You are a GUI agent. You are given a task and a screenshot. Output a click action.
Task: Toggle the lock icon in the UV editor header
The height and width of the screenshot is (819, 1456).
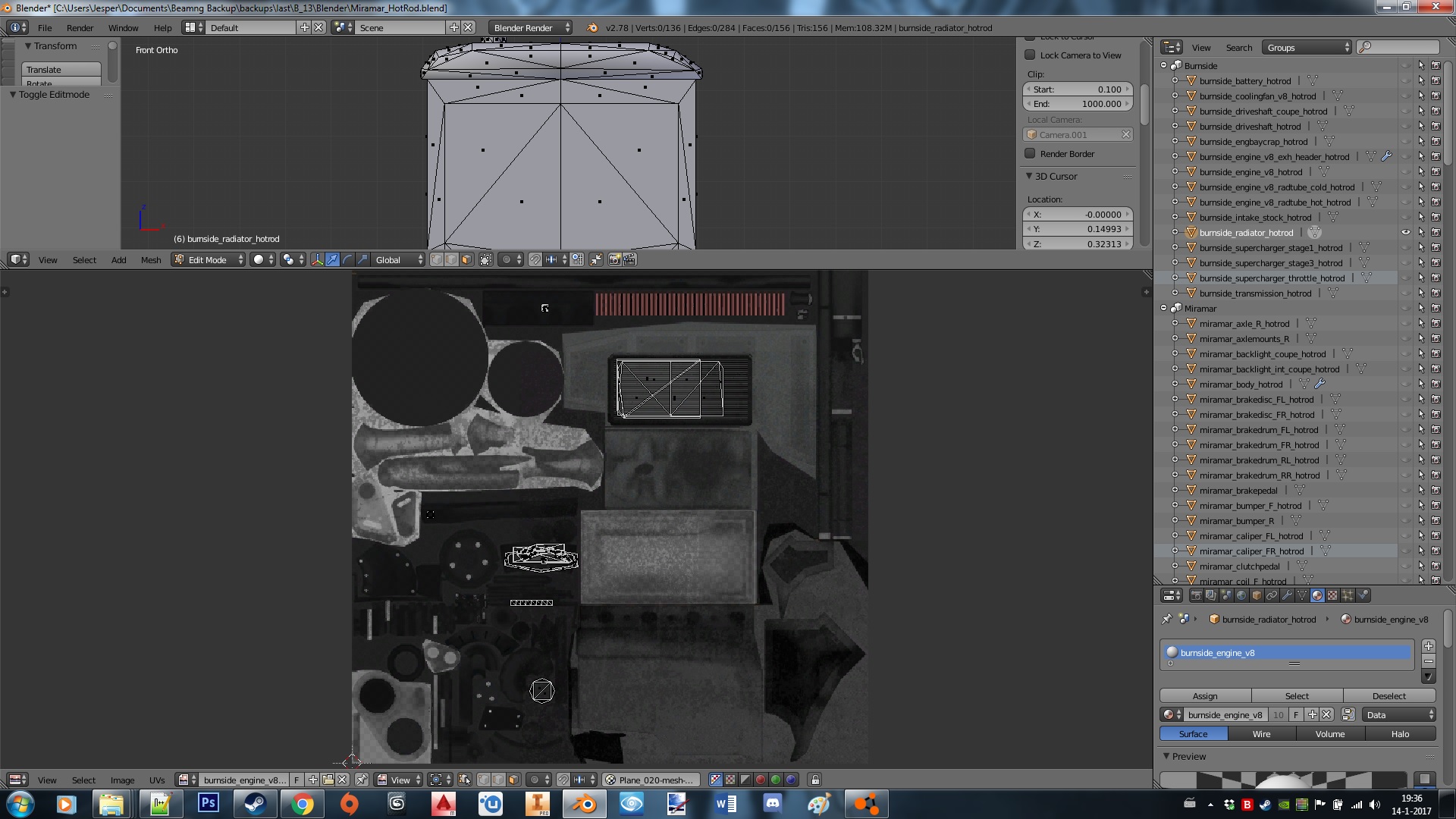coord(815,780)
